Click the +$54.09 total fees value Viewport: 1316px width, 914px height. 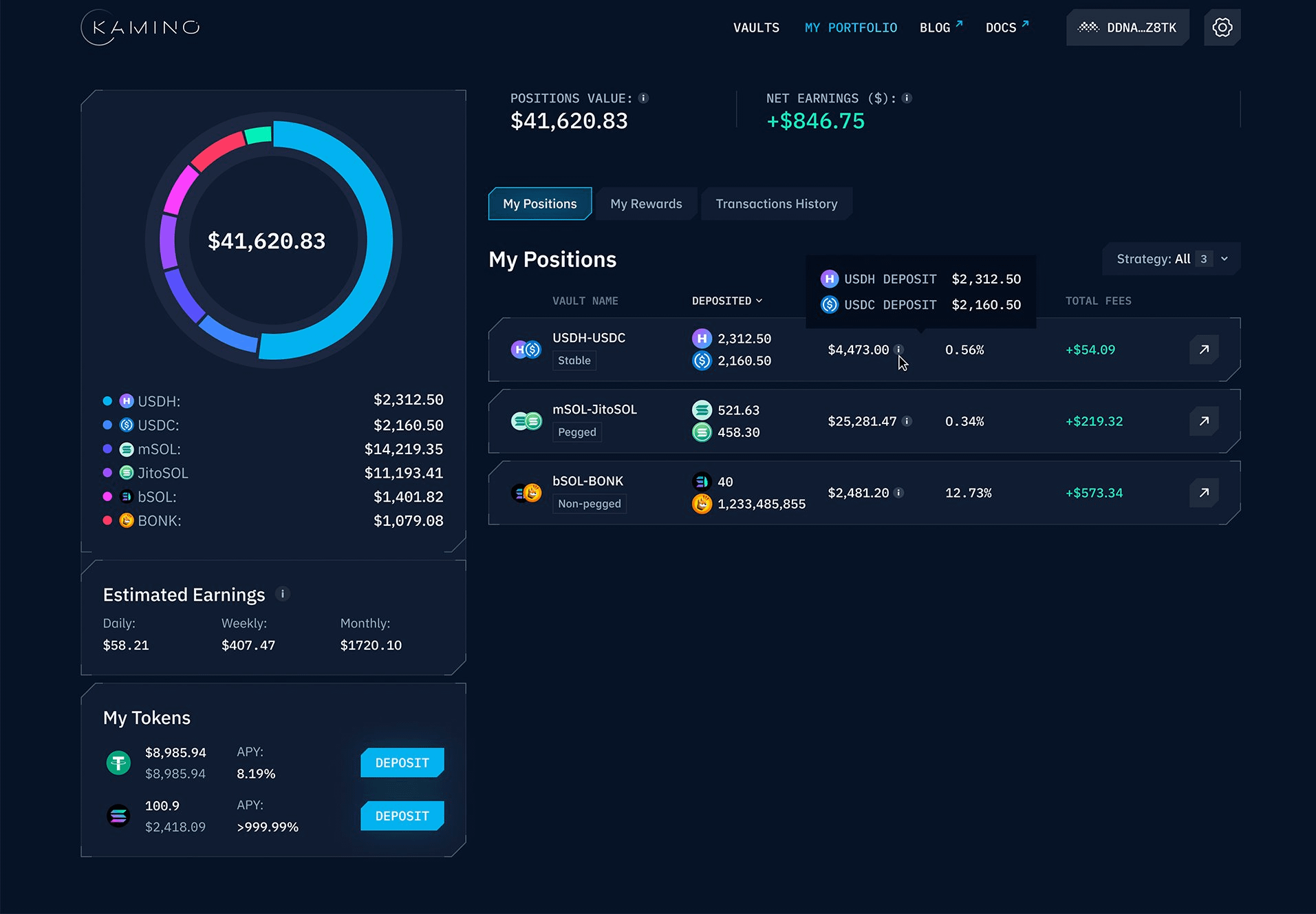tap(1090, 350)
